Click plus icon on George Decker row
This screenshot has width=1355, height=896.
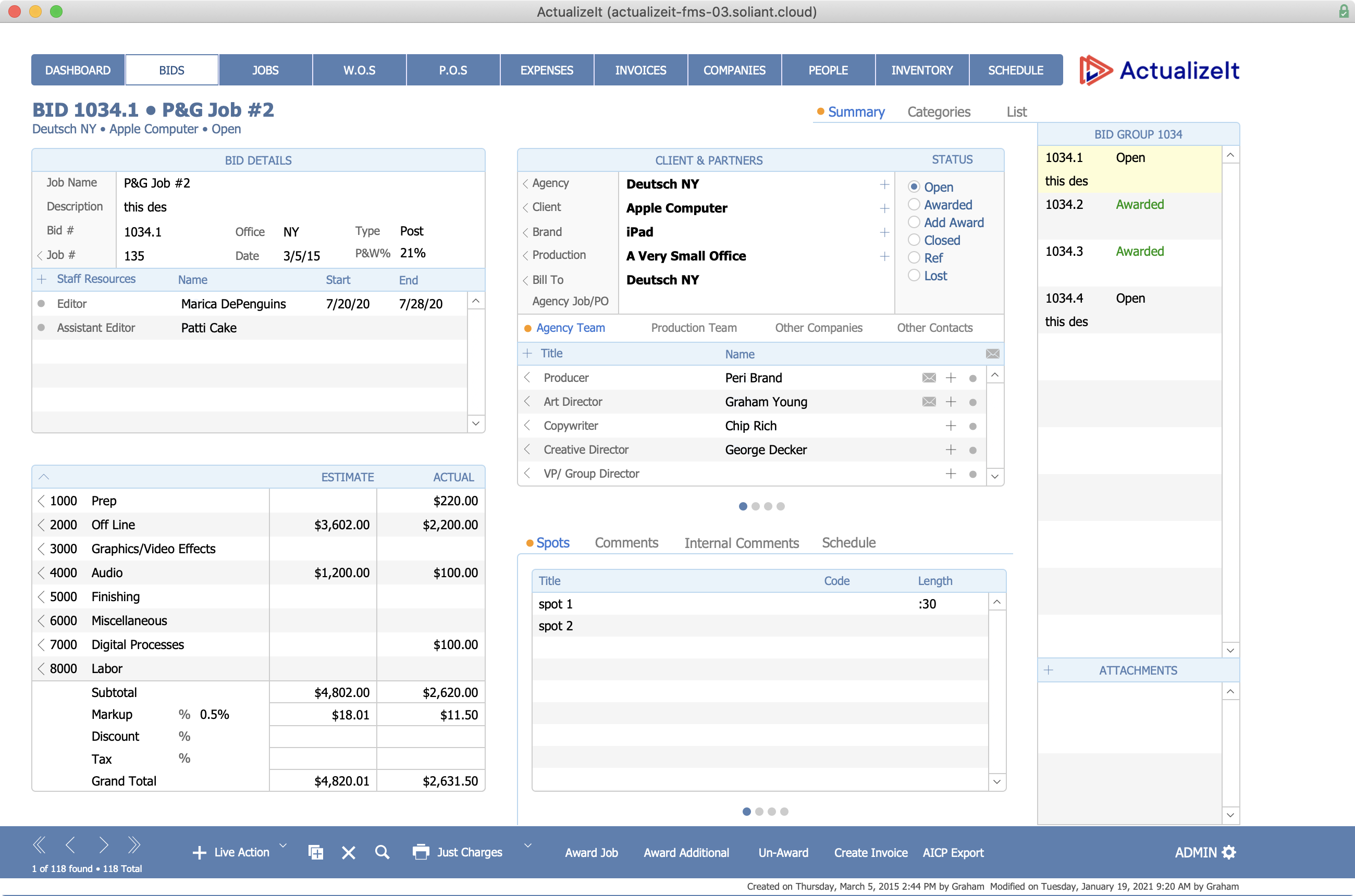pyautogui.click(x=951, y=450)
